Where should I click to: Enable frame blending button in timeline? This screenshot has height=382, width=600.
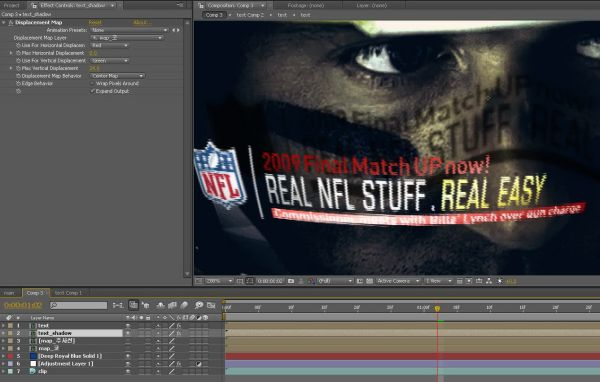coord(173,305)
